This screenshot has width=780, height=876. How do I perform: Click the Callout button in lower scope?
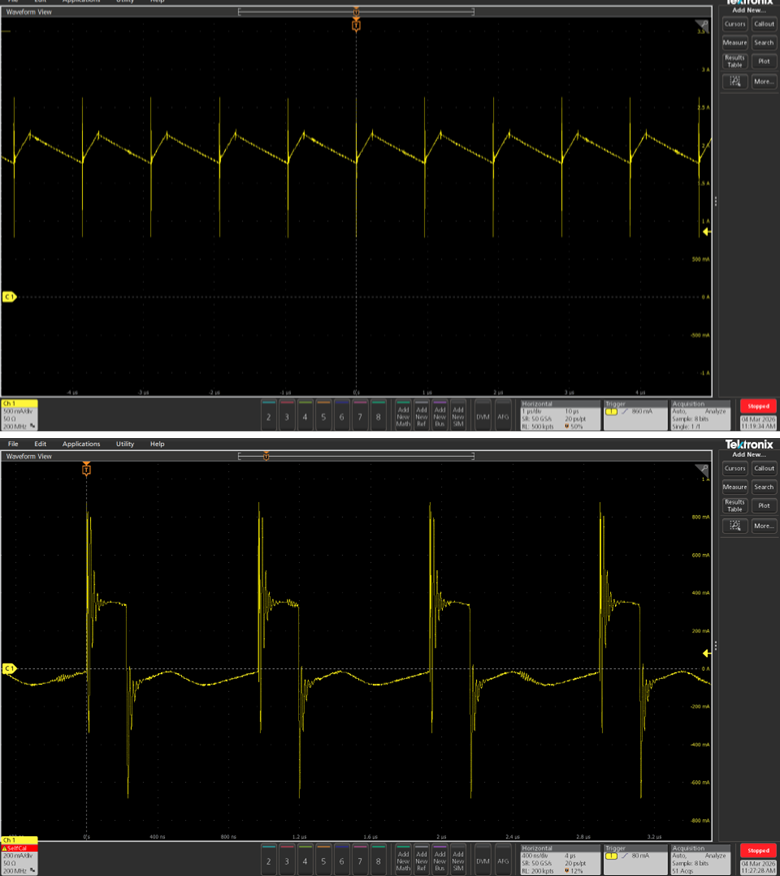(764, 468)
